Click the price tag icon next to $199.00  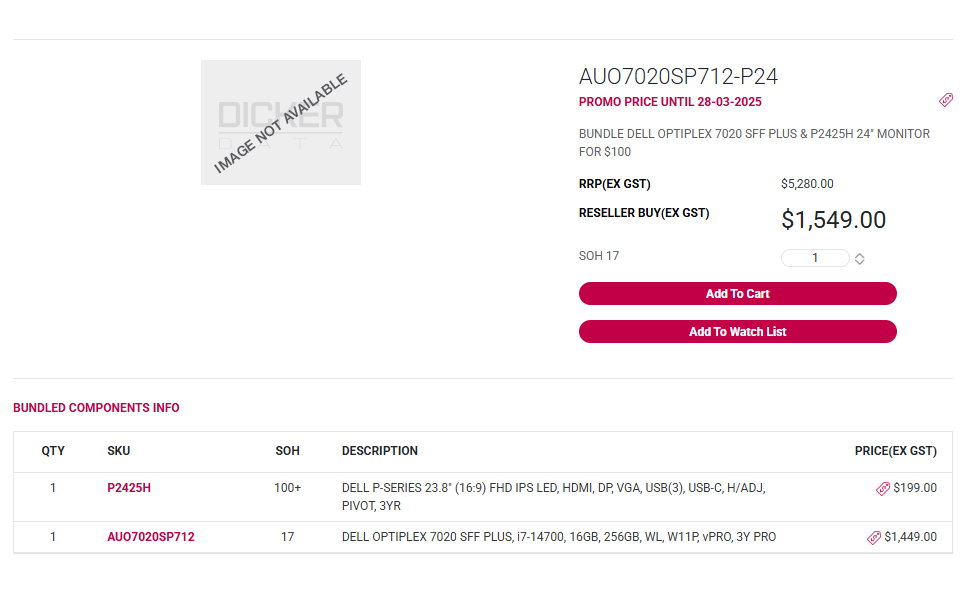point(883,488)
